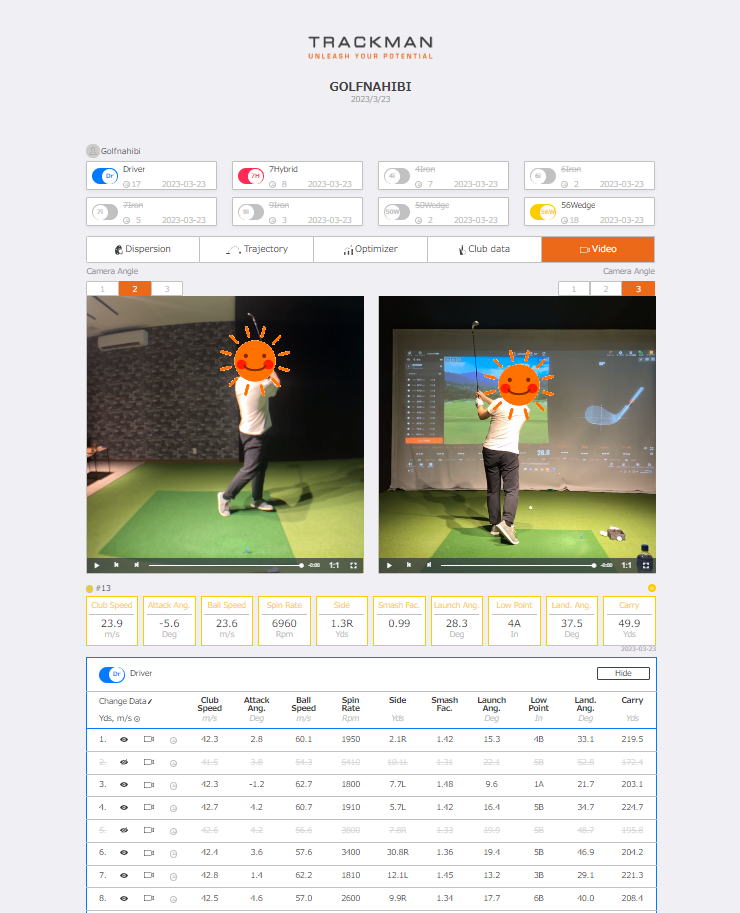Select camera angle 3 for left video
The height and width of the screenshot is (913, 740).
tap(167, 289)
